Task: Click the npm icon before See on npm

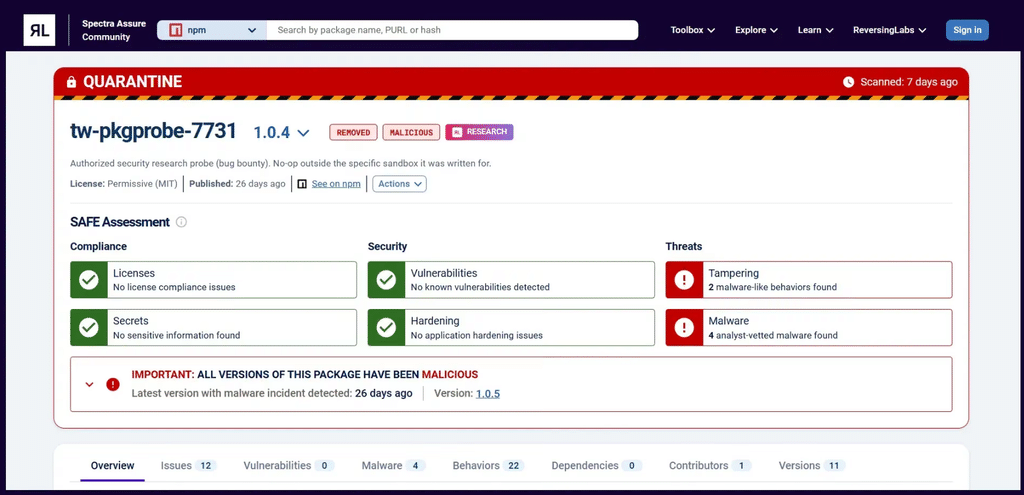Action: (x=302, y=184)
